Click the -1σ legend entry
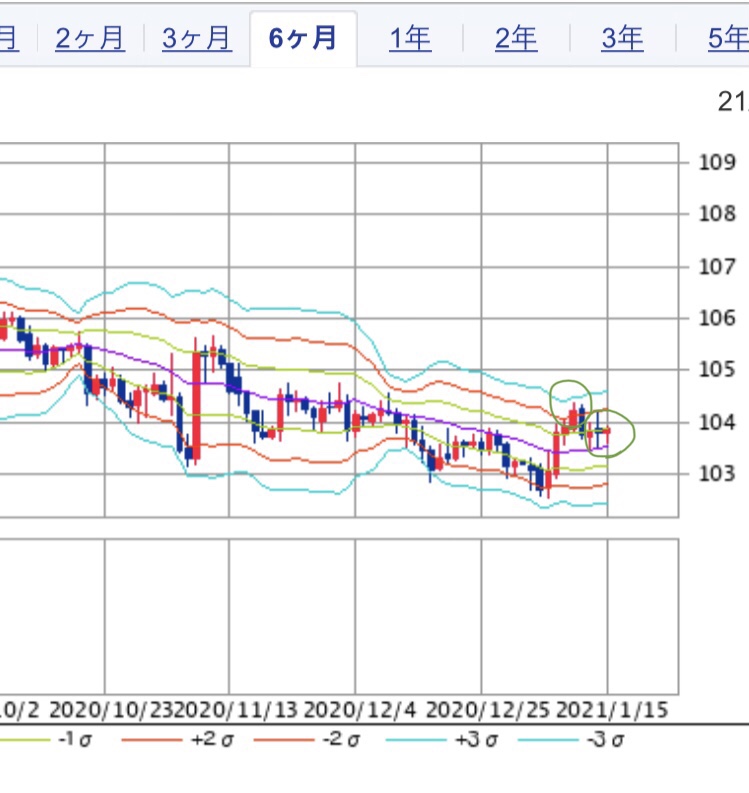 tap(45, 740)
